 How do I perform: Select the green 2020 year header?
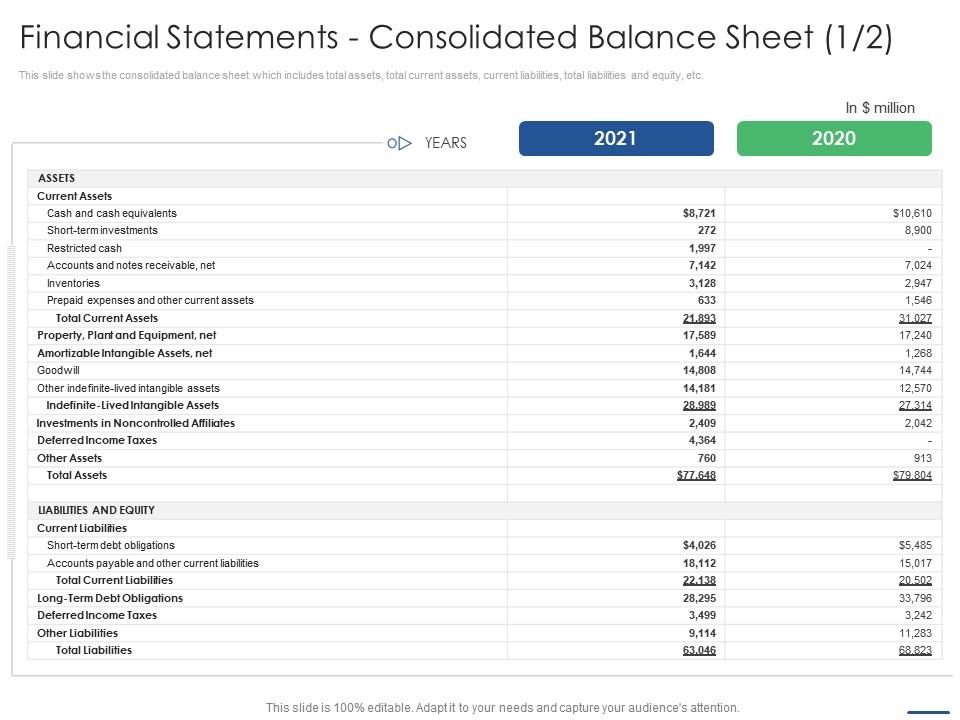point(835,138)
